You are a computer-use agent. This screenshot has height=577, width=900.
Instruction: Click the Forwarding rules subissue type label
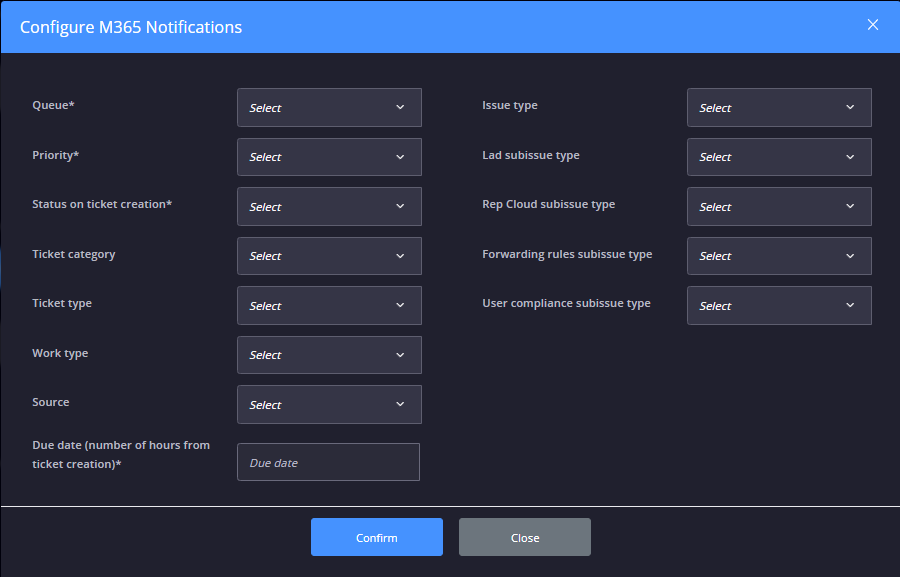pos(567,254)
